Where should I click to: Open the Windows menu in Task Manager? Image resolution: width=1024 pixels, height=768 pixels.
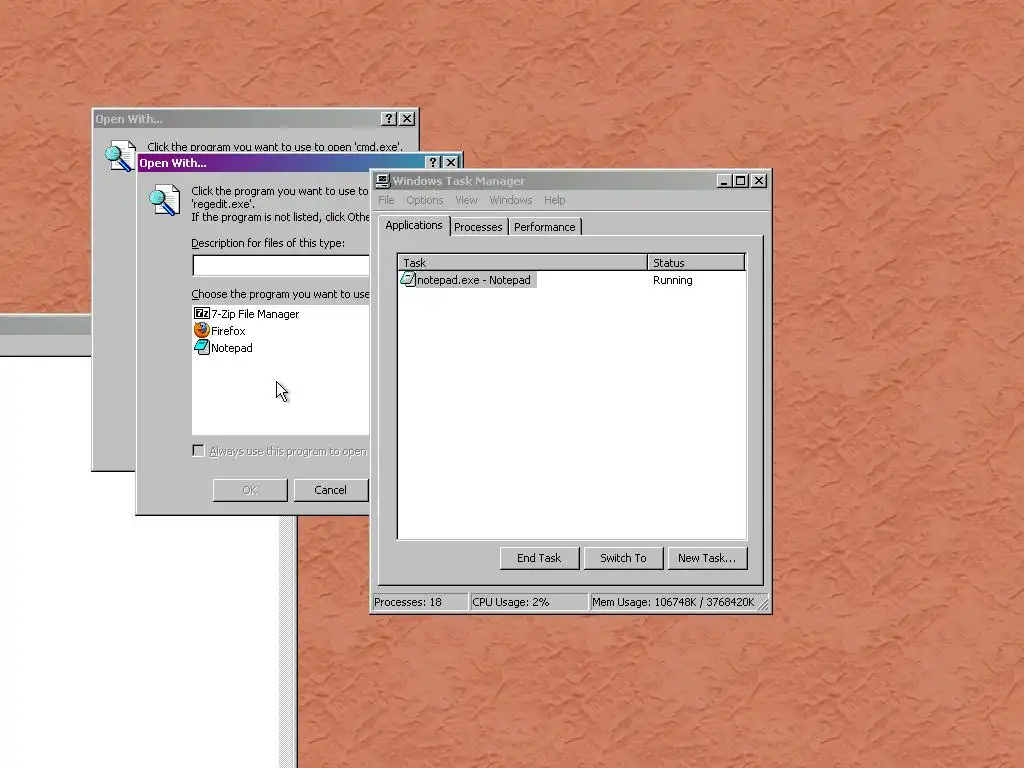[x=511, y=200]
